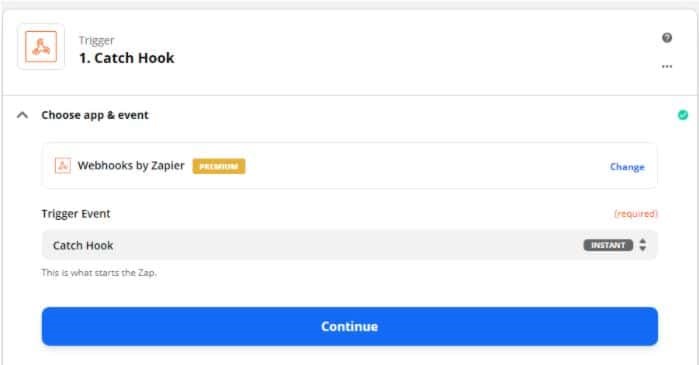Click the PREMIUM badge
The height and width of the screenshot is (365, 699).
219,166
